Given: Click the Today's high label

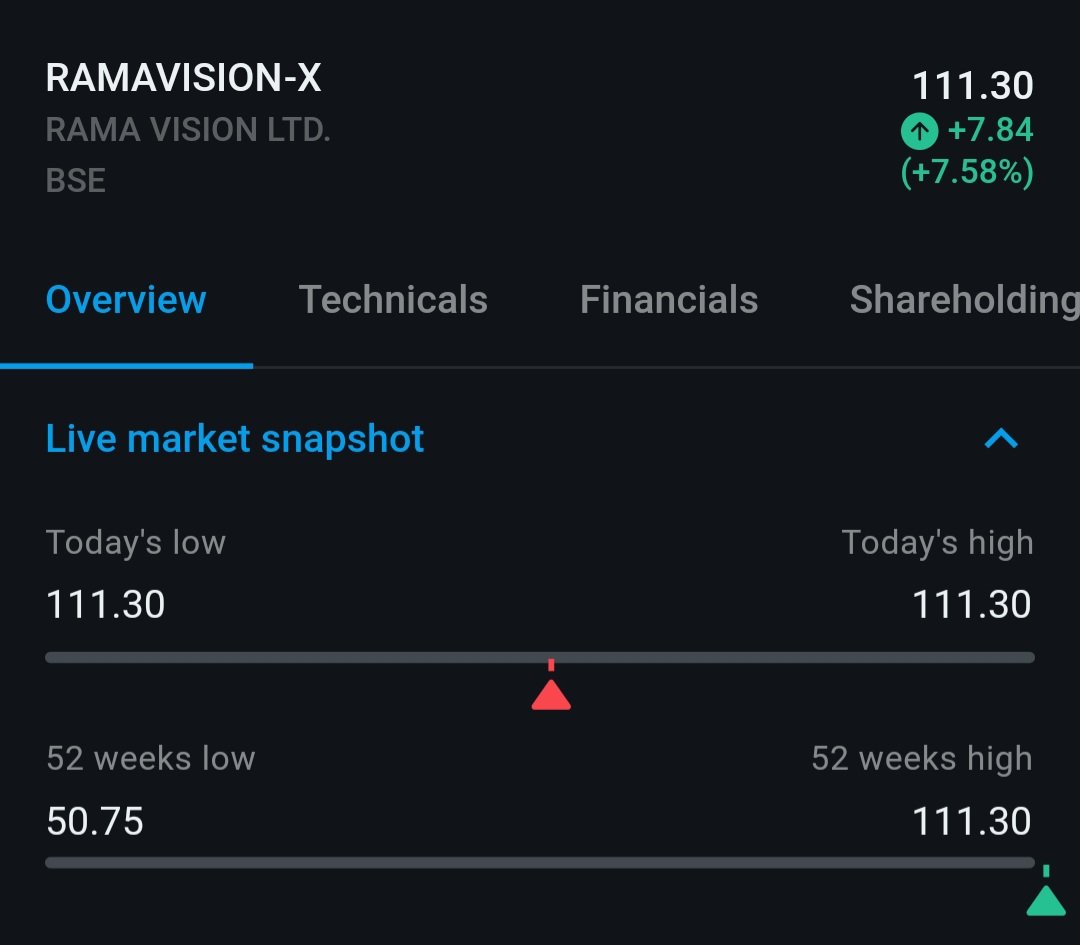Looking at the screenshot, I should [937, 543].
